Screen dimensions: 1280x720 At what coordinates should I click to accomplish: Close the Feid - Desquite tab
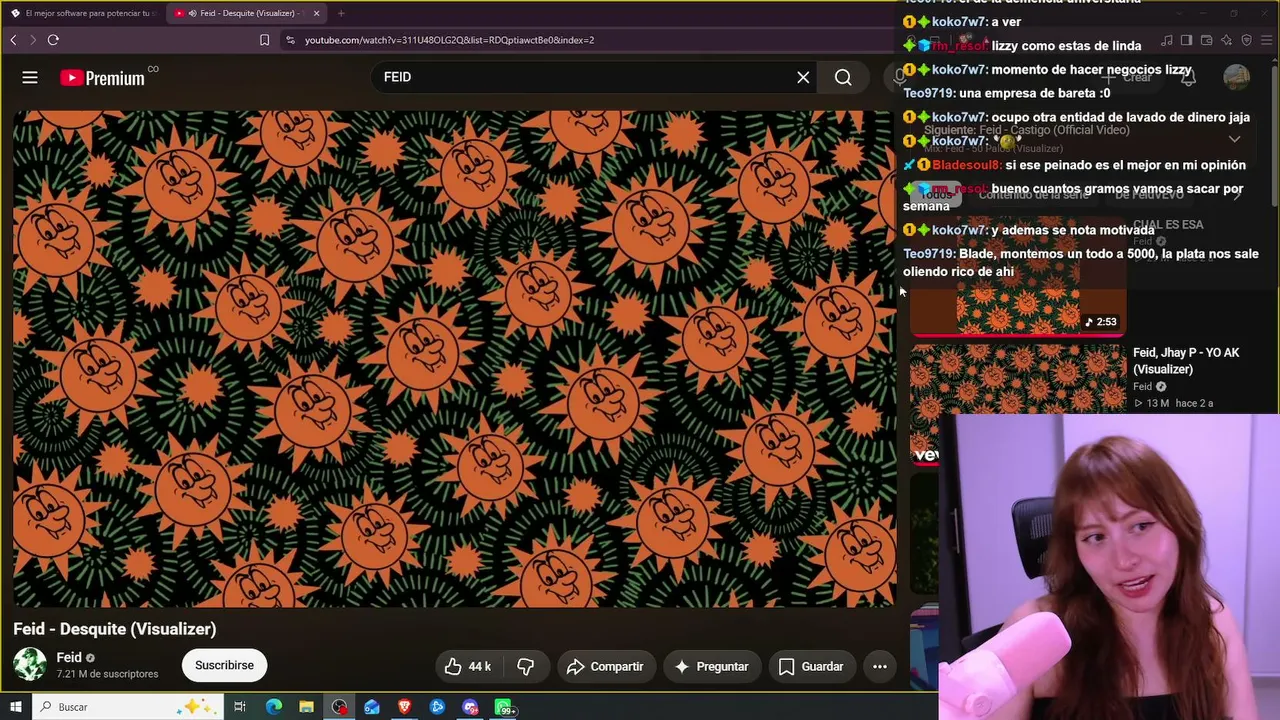tap(316, 13)
